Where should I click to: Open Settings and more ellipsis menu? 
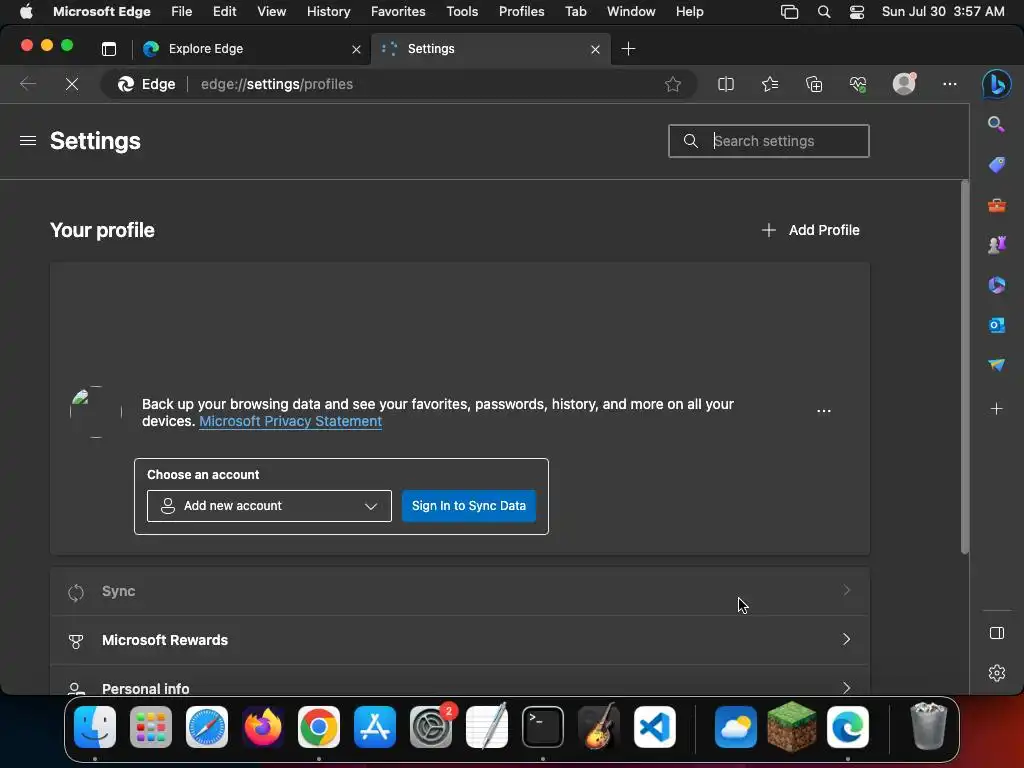coord(950,84)
